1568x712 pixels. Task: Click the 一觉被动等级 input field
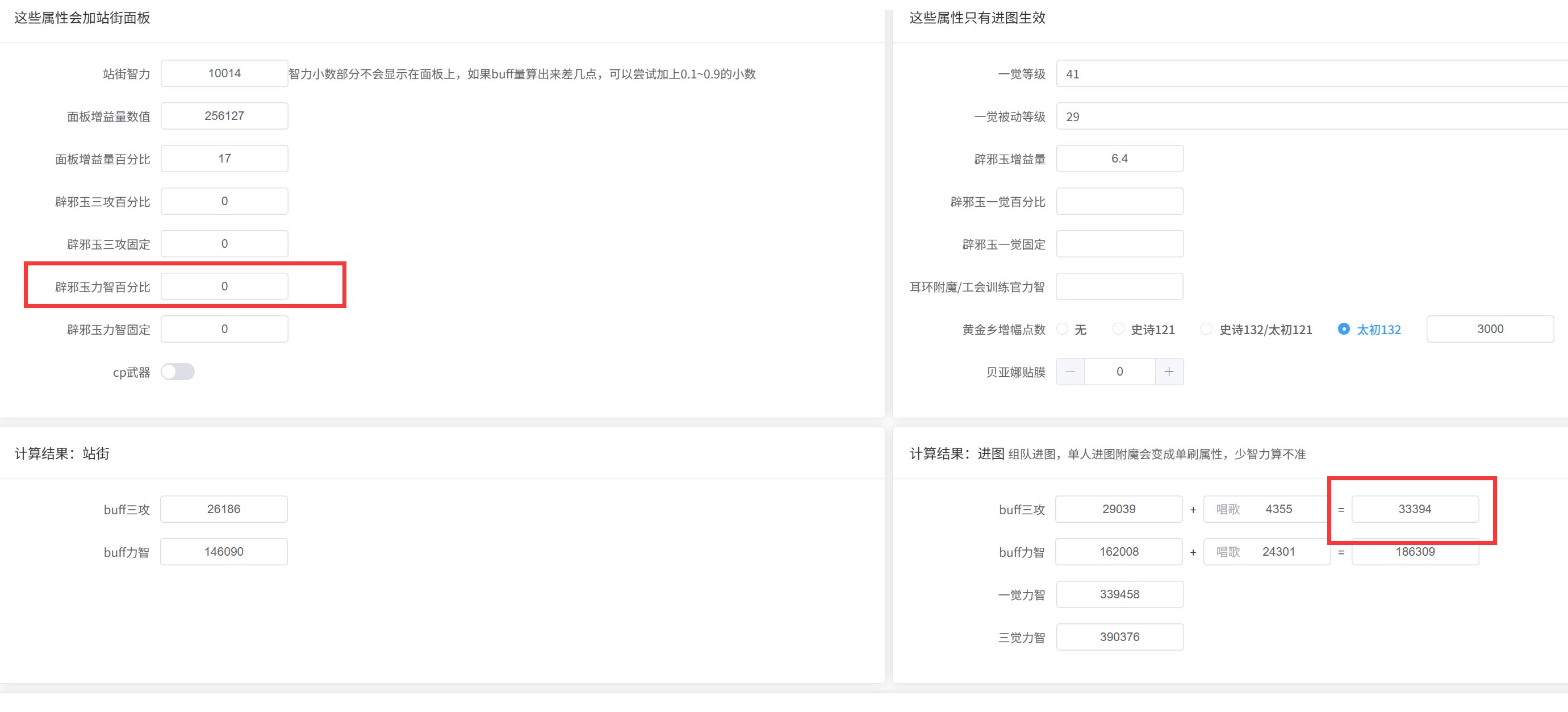[1312, 116]
